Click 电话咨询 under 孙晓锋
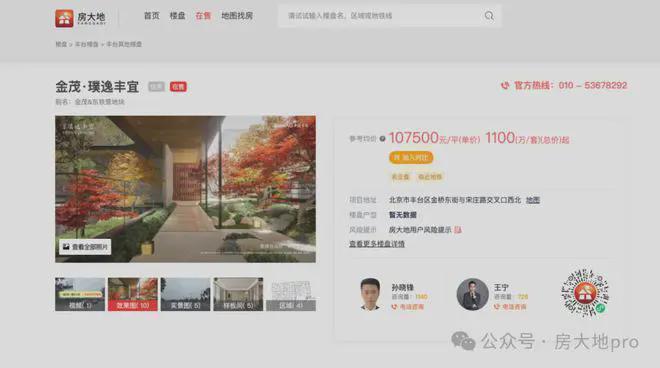Image resolution: width=660 pixels, height=368 pixels. click(411, 307)
